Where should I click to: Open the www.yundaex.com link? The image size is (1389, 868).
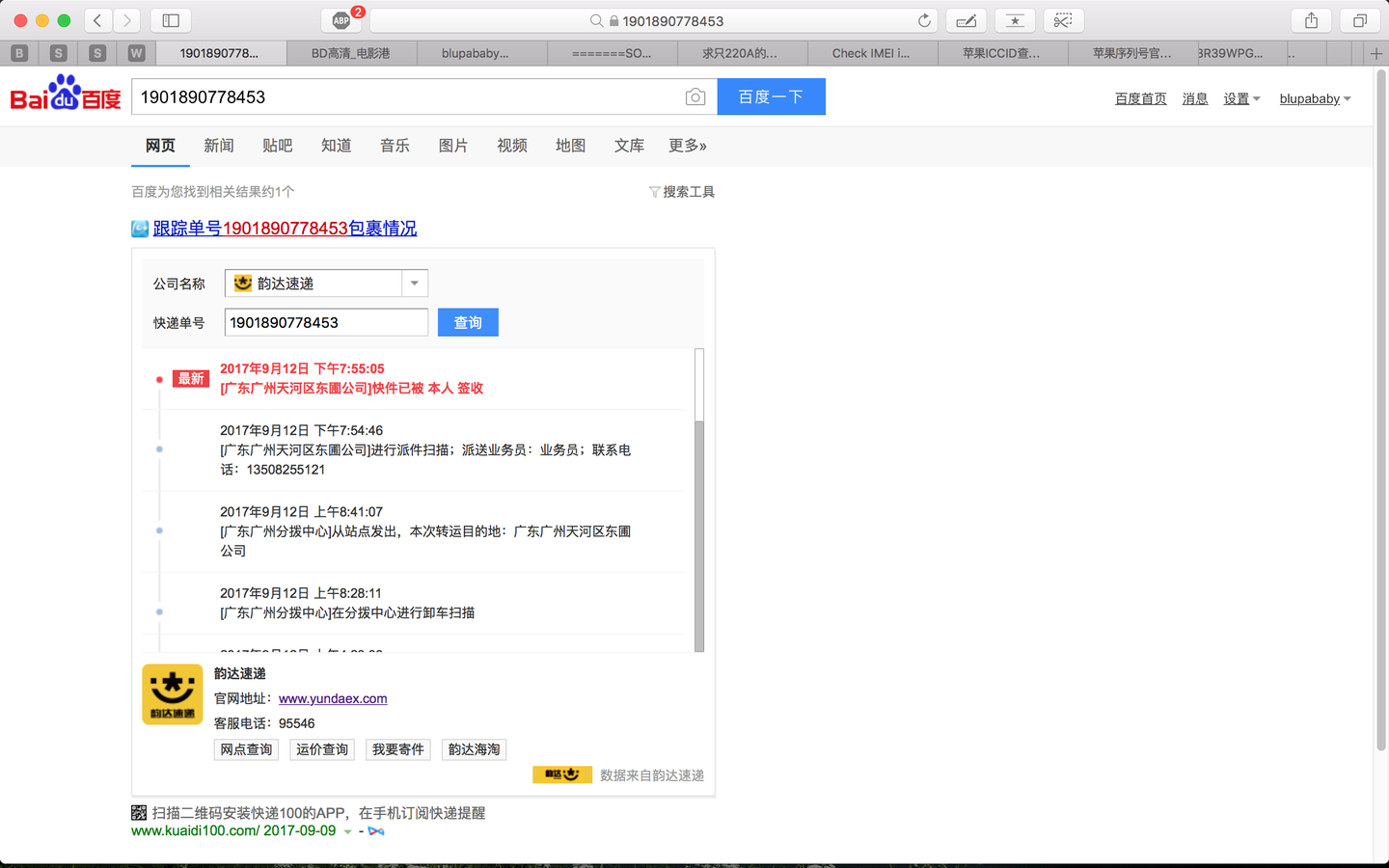(x=333, y=699)
